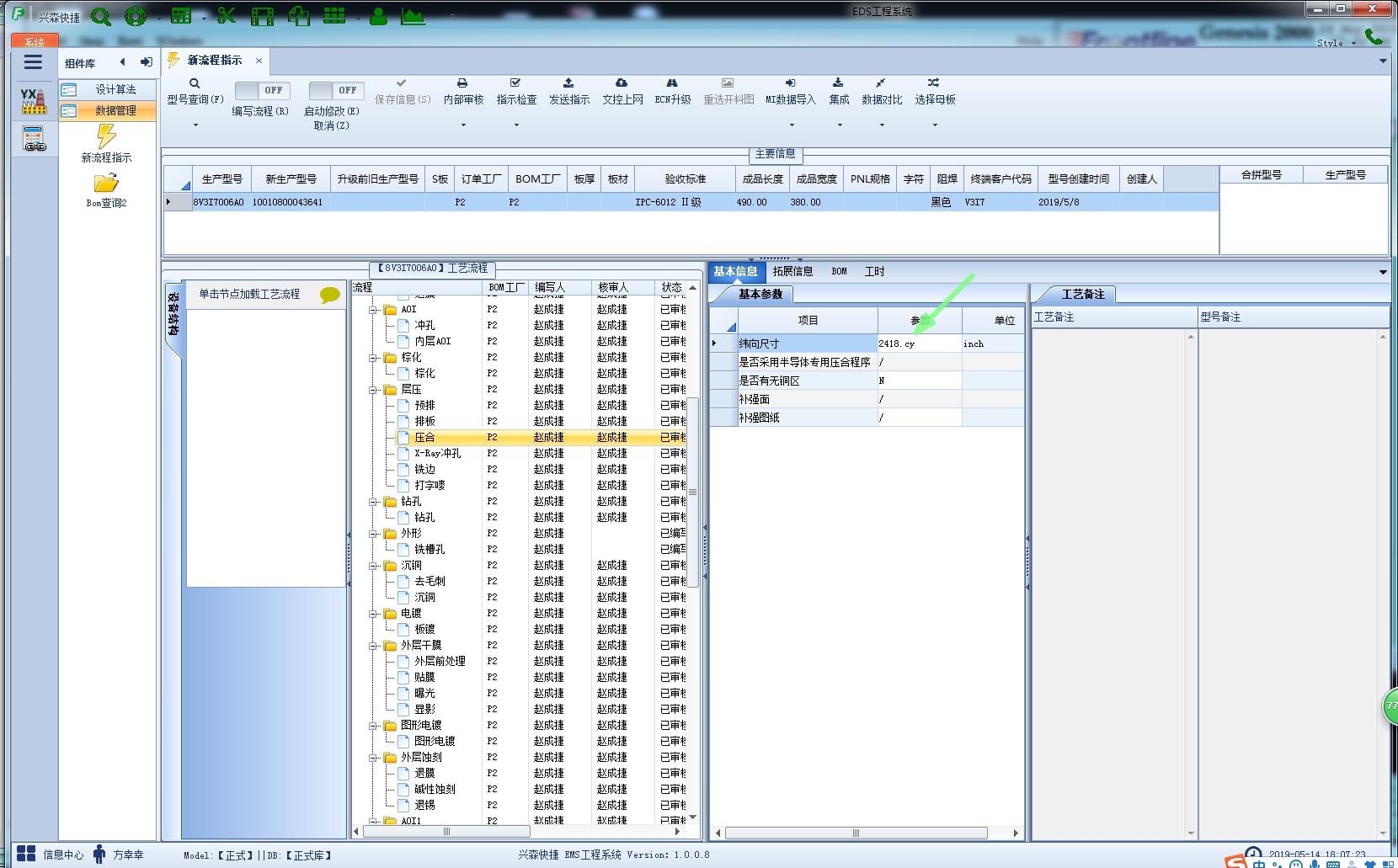
Task: Open dropdown arrow under 选择母板
Action: point(935,125)
